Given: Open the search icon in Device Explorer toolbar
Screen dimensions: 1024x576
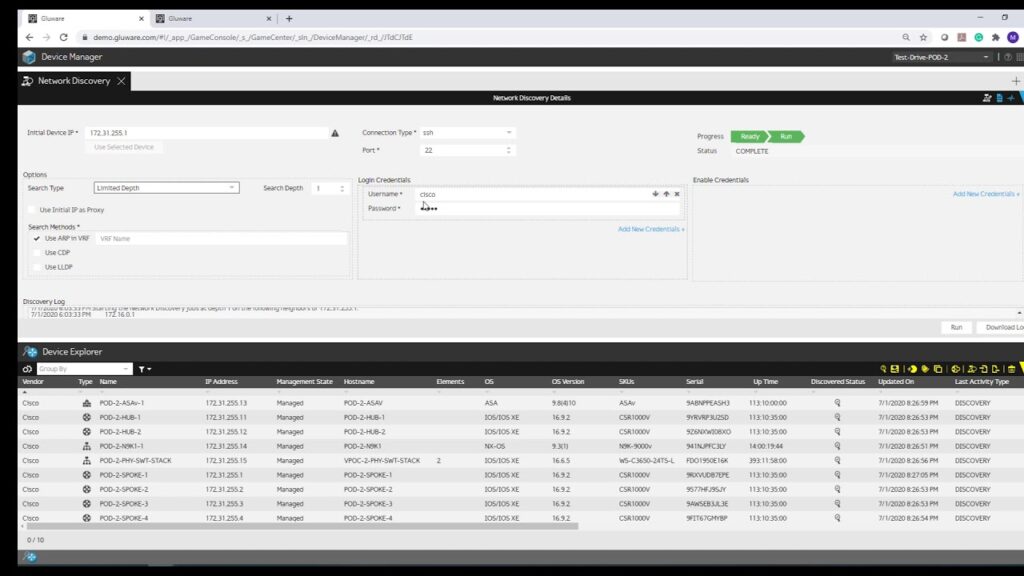Looking at the screenshot, I should click(x=881, y=367).
